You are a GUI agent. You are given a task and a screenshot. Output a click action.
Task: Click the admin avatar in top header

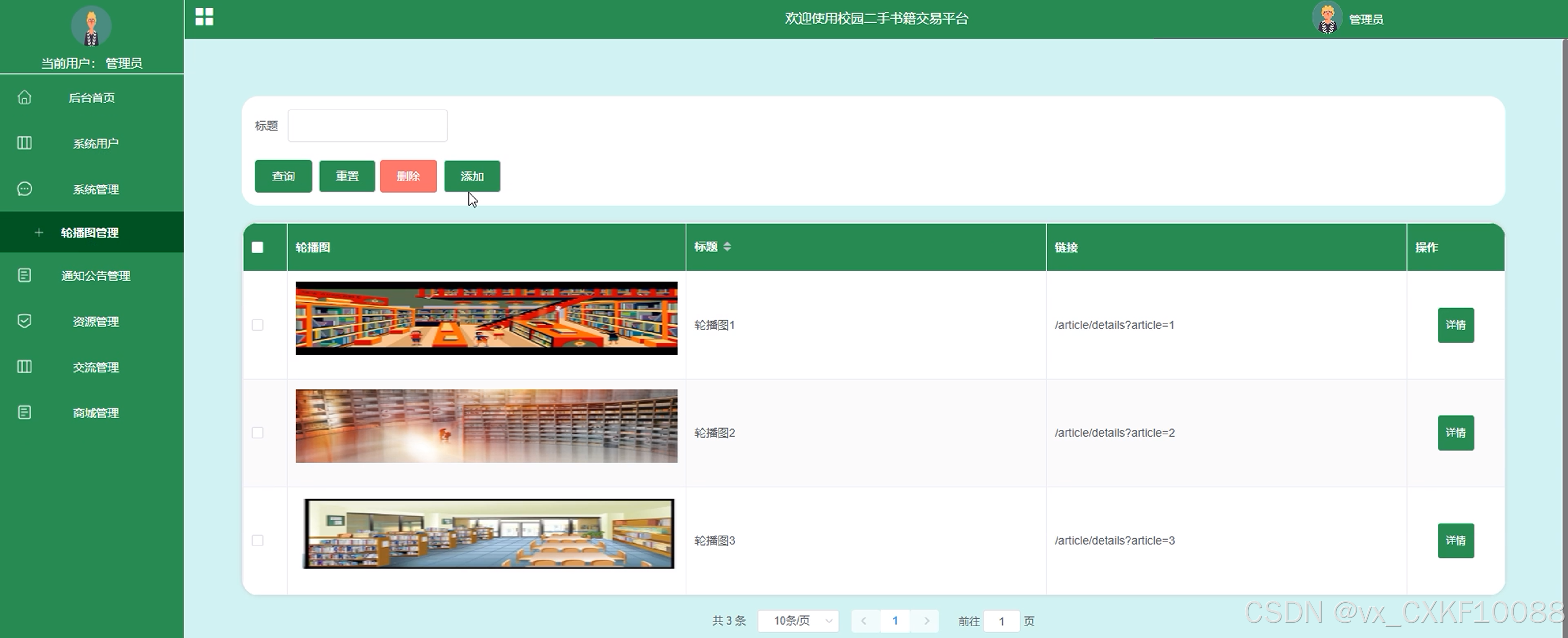click(1327, 18)
